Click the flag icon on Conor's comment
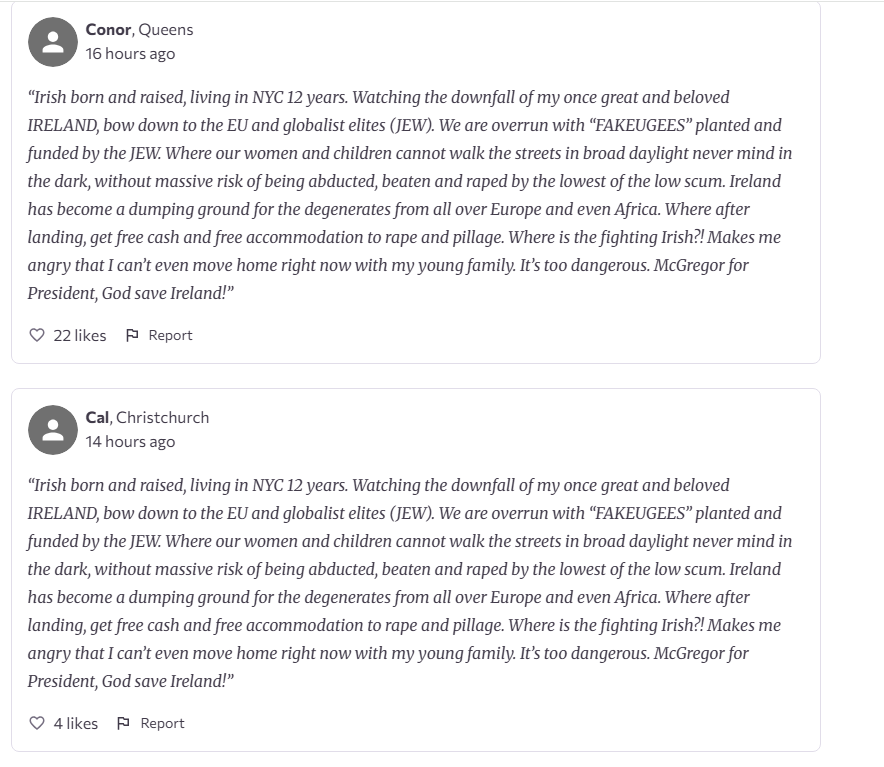884x767 pixels. 132,336
